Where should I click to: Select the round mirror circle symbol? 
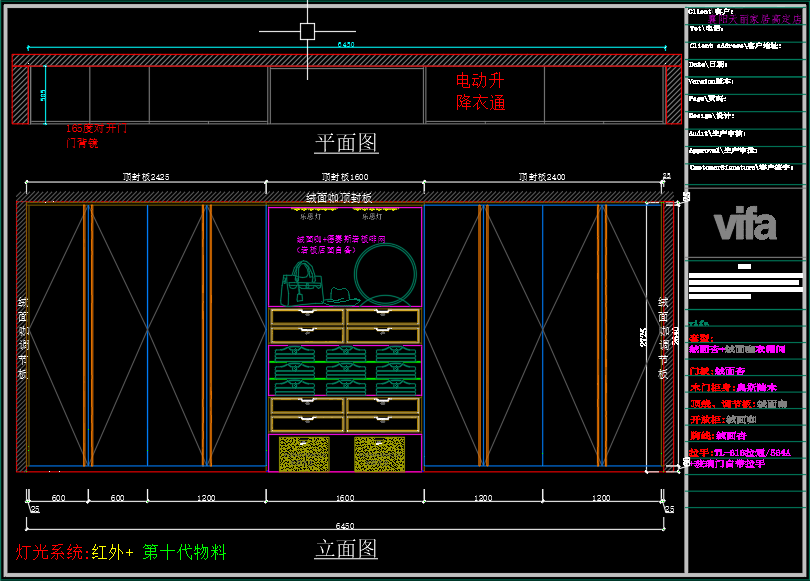[x=385, y=274]
